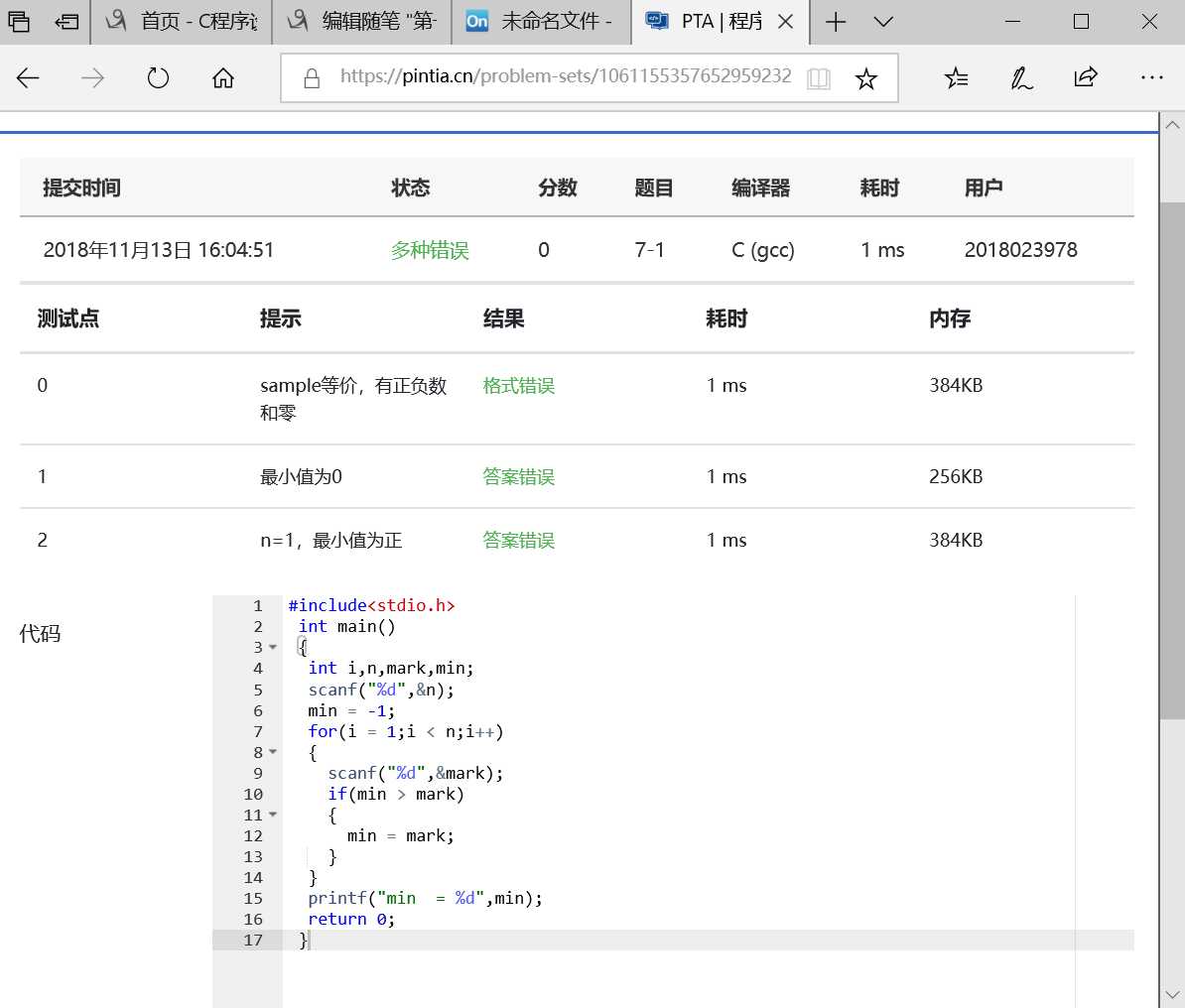Click the printf code line
Viewport: 1185px width, 1008px height.
pyautogui.click(x=425, y=898)
